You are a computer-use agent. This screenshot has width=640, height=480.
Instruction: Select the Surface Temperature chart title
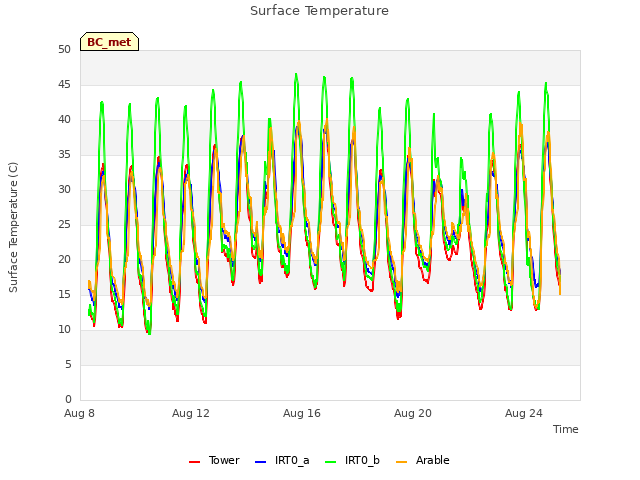click(x=320, y=11)
